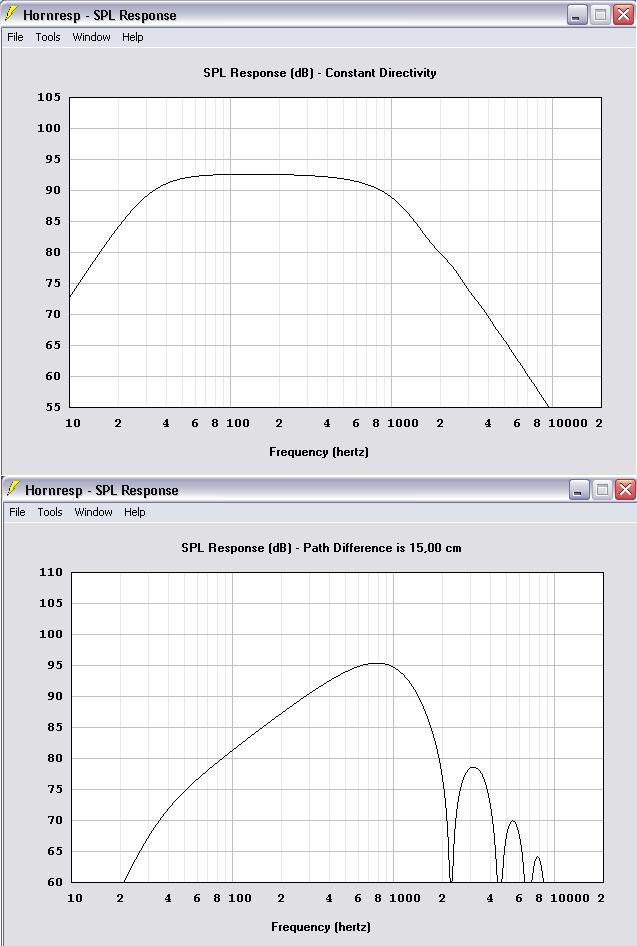Click the 10000 frequency label on top chart

[568, 423]
